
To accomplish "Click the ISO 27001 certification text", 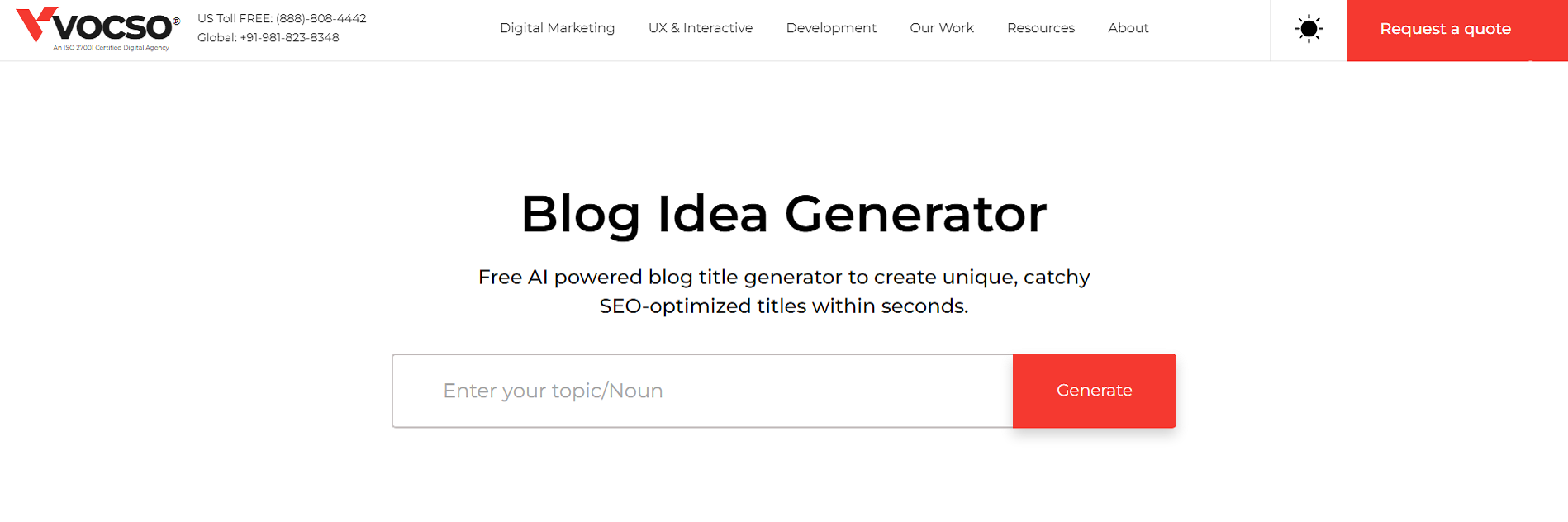I will [x=110, y=48].
